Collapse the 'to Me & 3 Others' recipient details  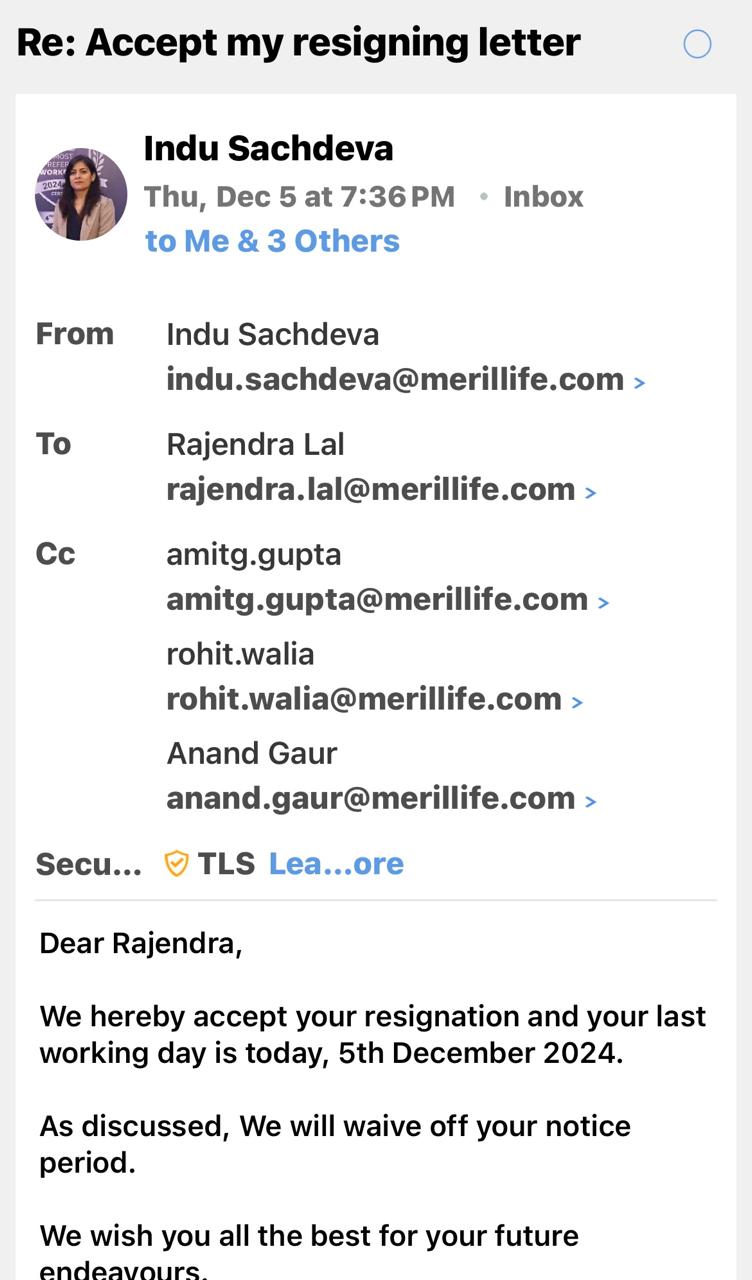pyautogui.click(x=272, y=241)
